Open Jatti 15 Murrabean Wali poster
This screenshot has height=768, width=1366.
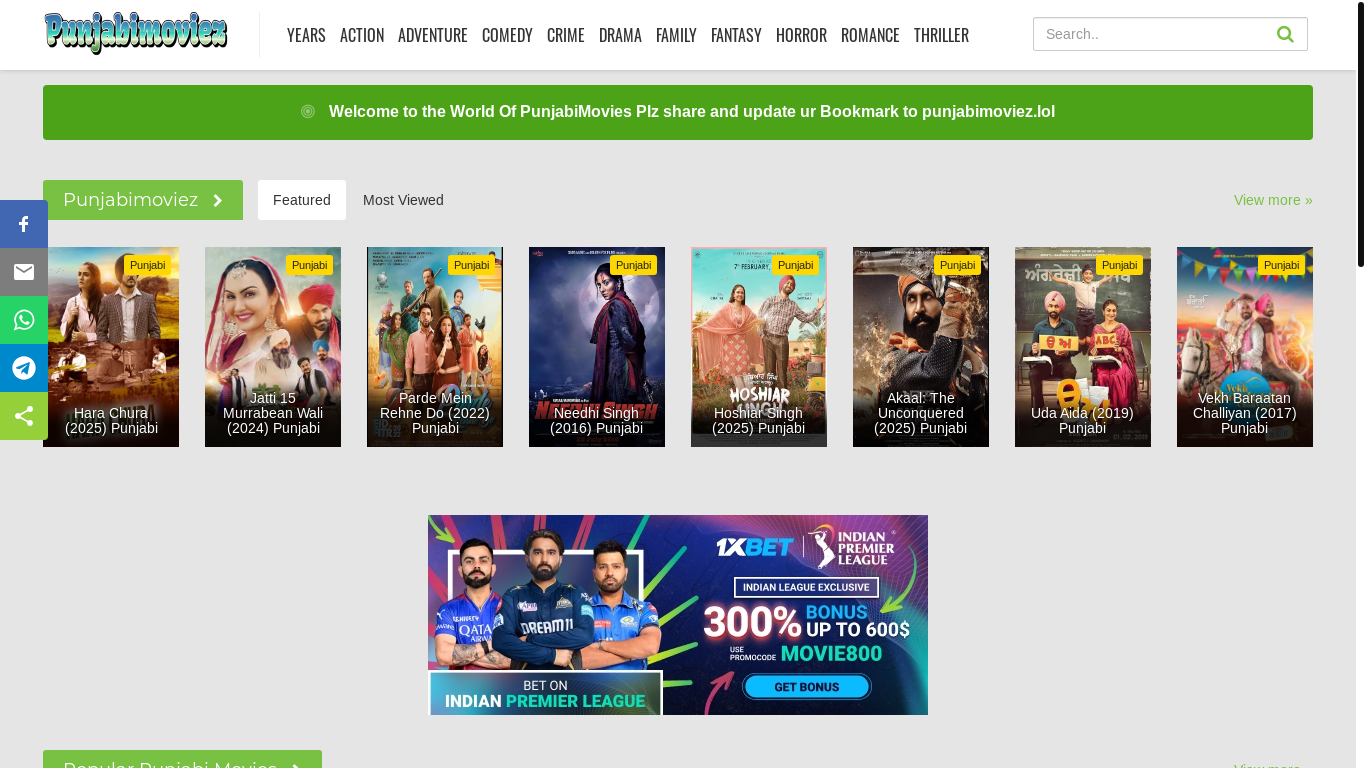[x=273, y=347]
